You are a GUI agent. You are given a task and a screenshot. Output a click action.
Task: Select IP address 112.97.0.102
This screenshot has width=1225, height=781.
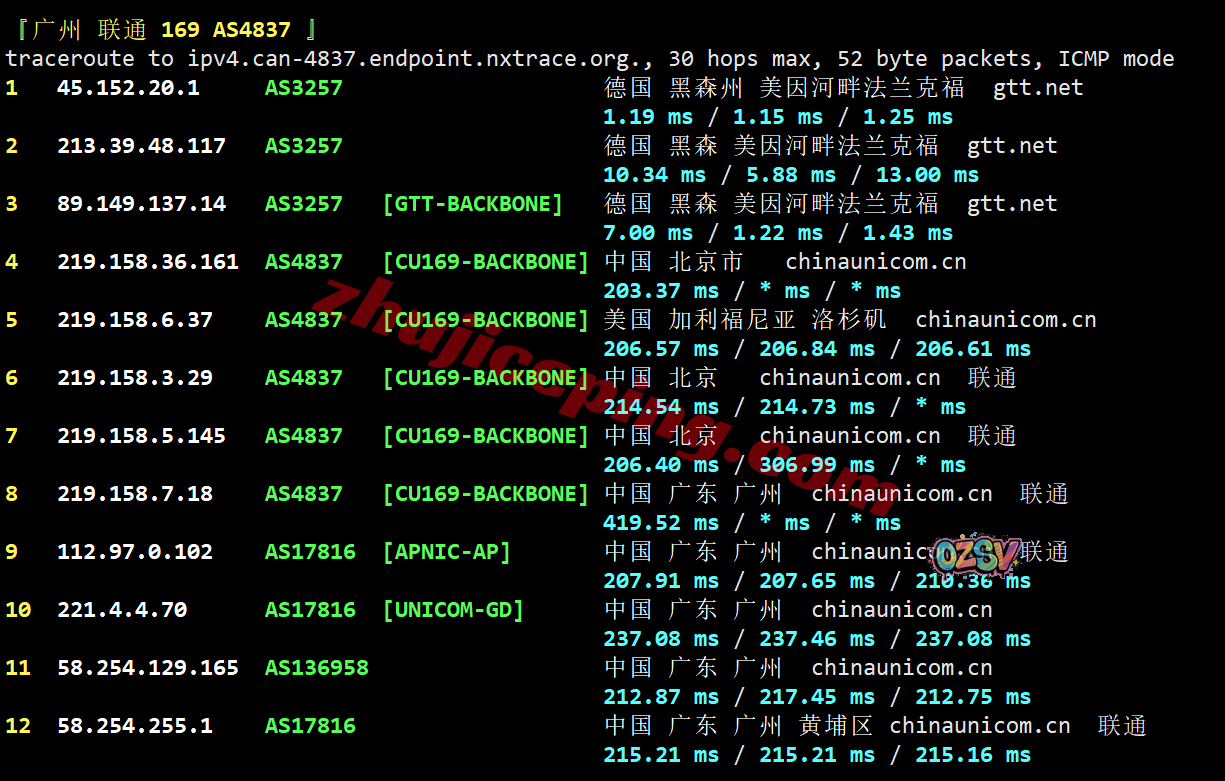[134, 552]
